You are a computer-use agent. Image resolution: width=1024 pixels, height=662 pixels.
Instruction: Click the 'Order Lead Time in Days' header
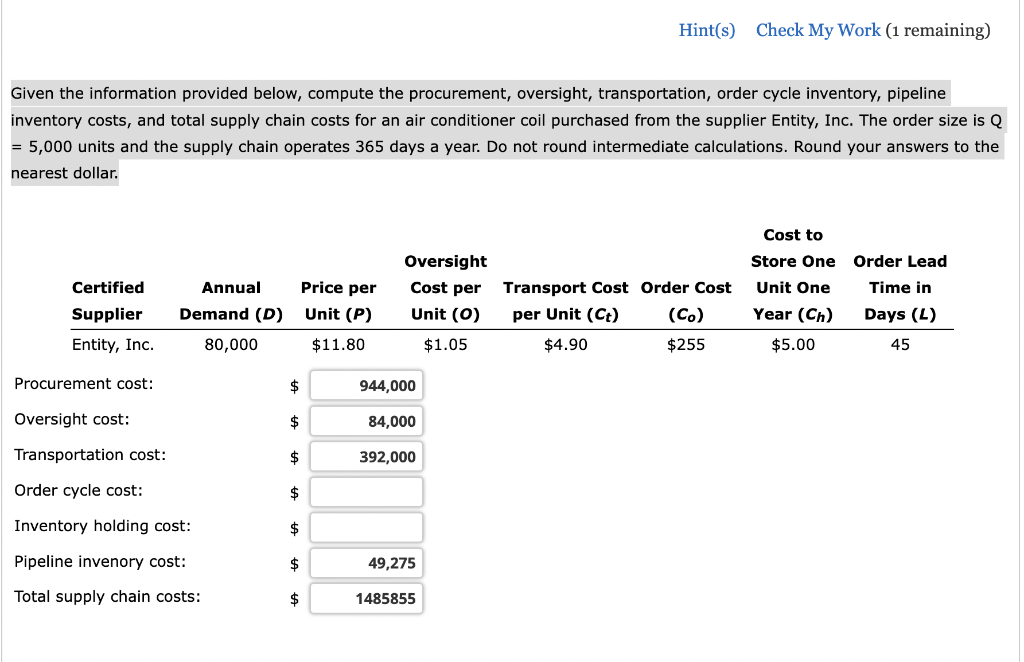pyautogui.click(x=900, y=288)
